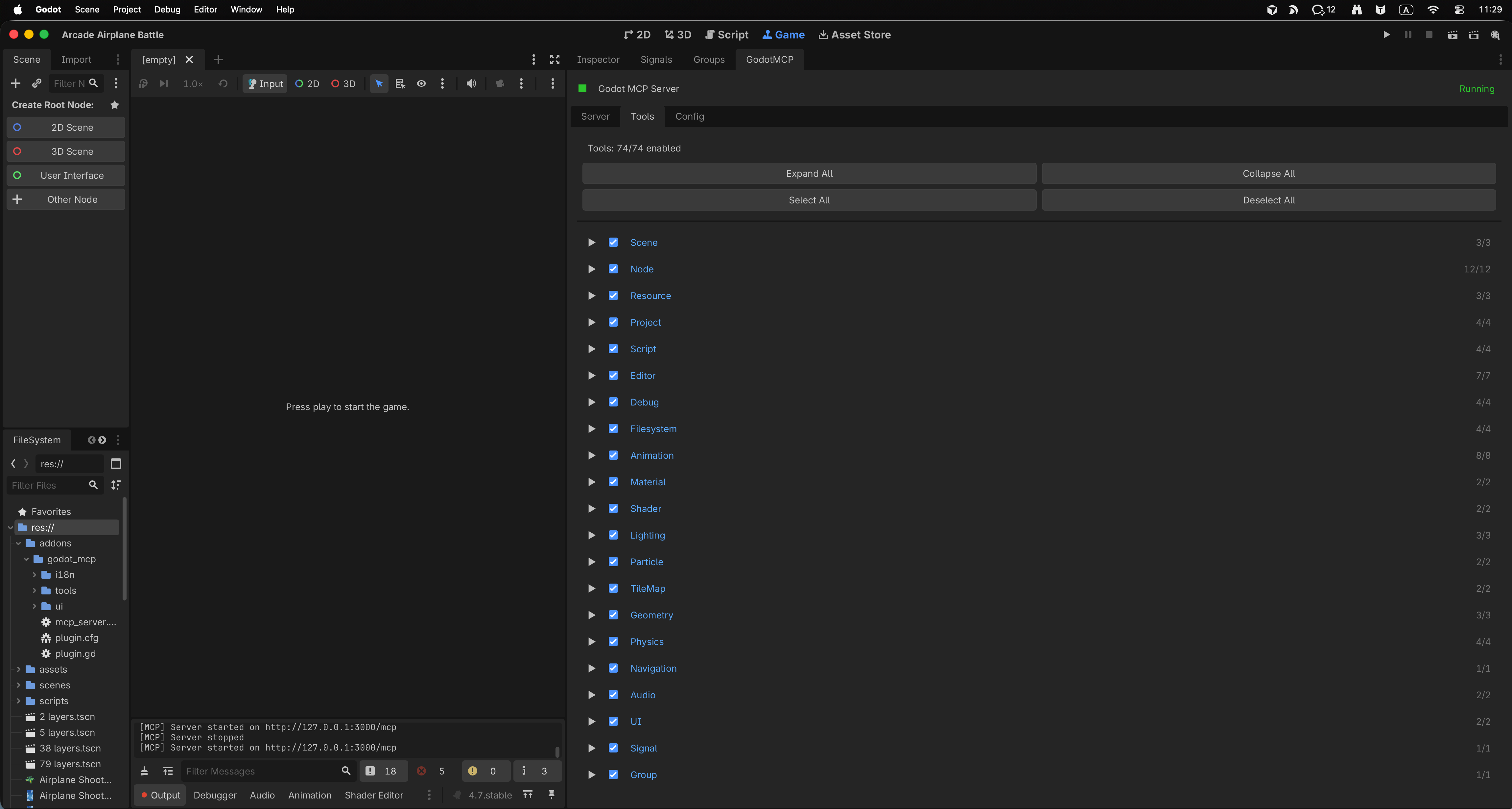The image size is (1512, 809).
Task: Click the reset speed icon beside 1.0x
Action: coord(223,83)
